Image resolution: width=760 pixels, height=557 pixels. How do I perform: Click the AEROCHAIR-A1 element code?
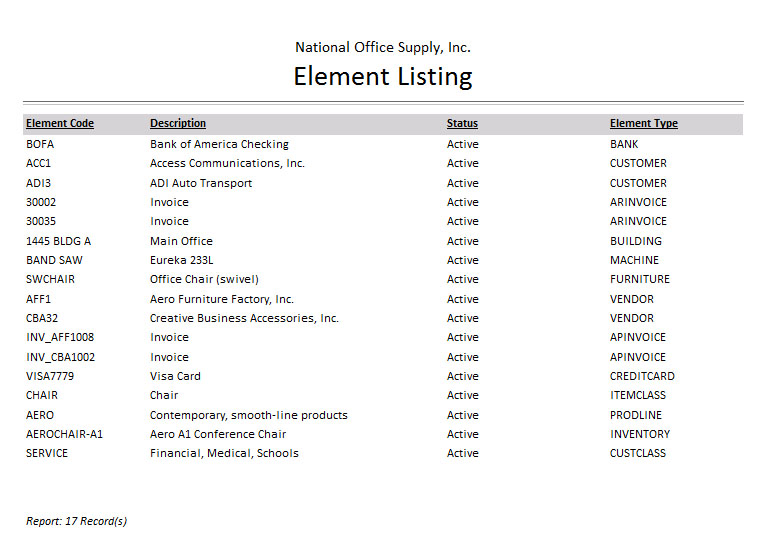click(64, 434)
